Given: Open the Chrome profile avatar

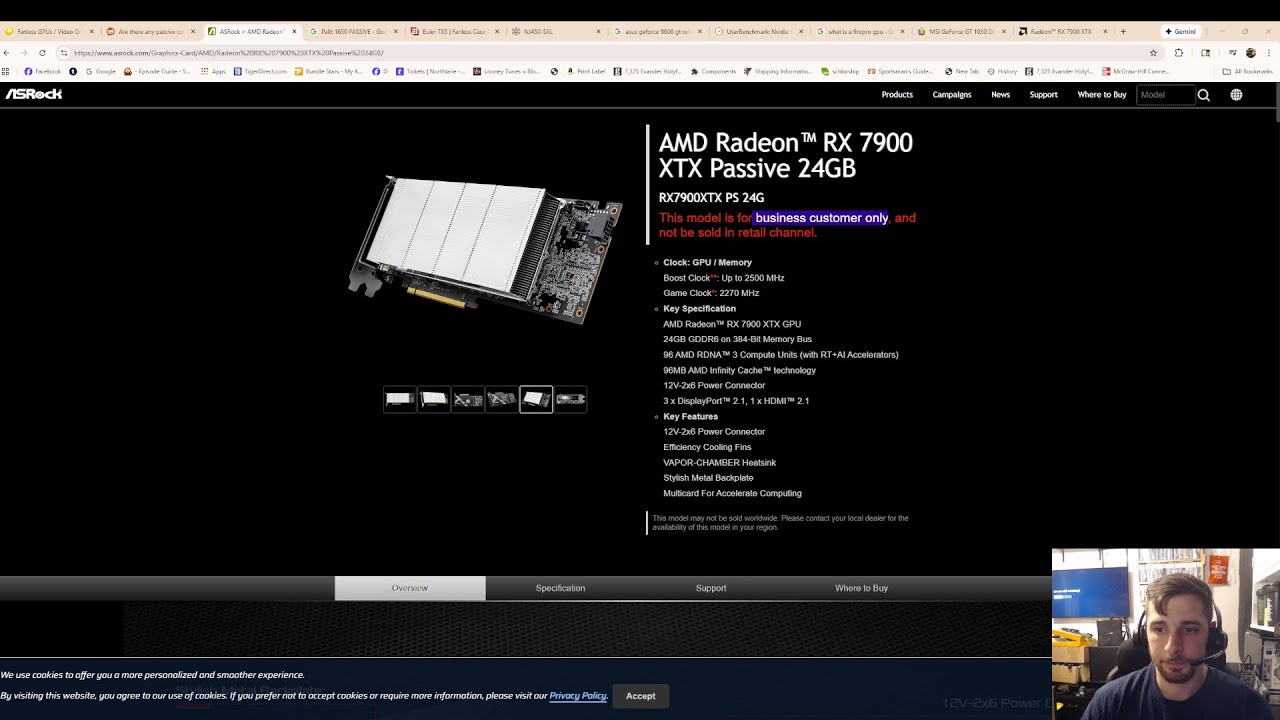Looking at the screenshot, I should coord(1251,52).
